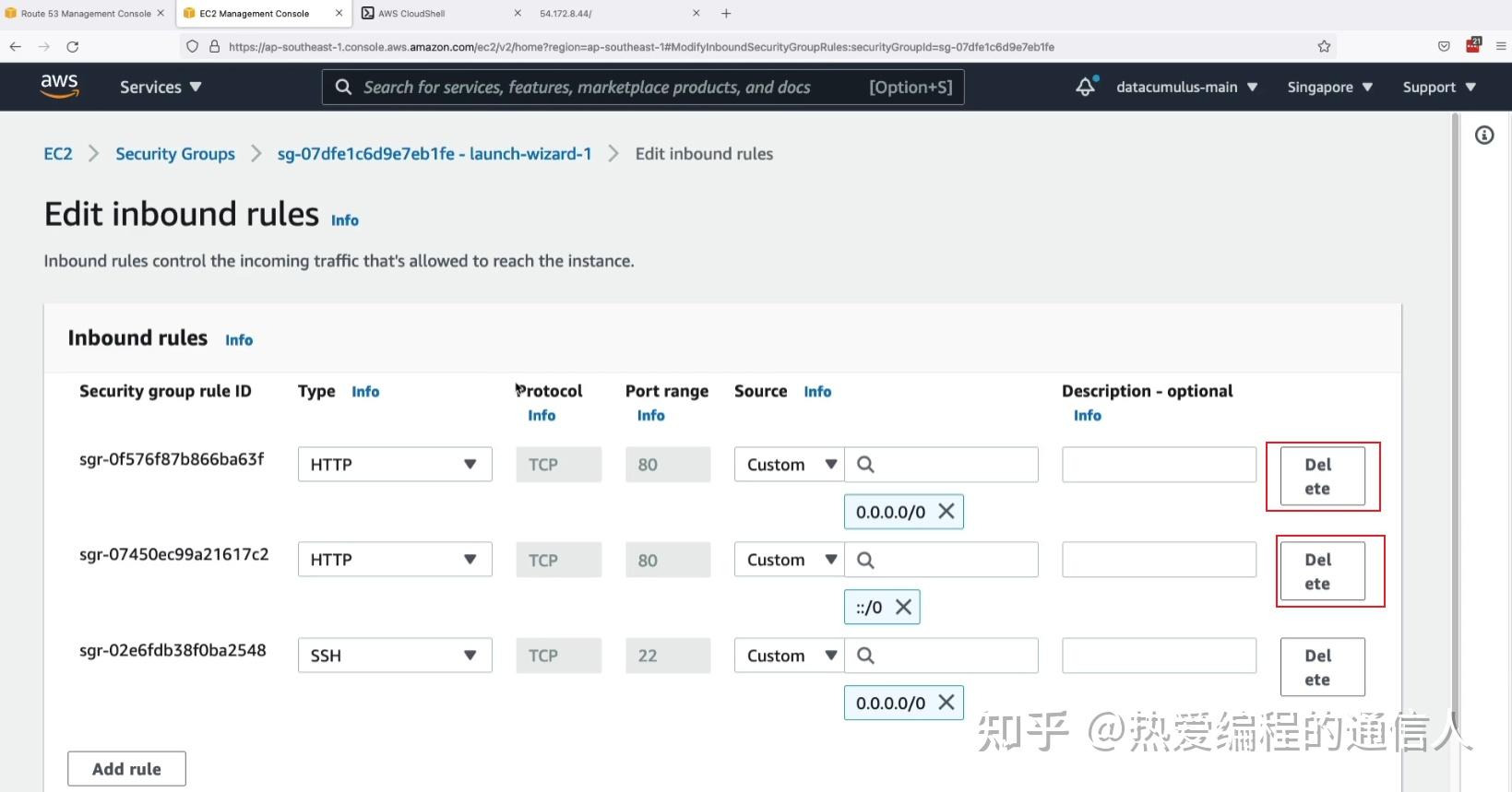The image size is (1512, 792).
Task: Reload the page with the refresh icon
Action: pyautogui.click(x=73, y=46)
